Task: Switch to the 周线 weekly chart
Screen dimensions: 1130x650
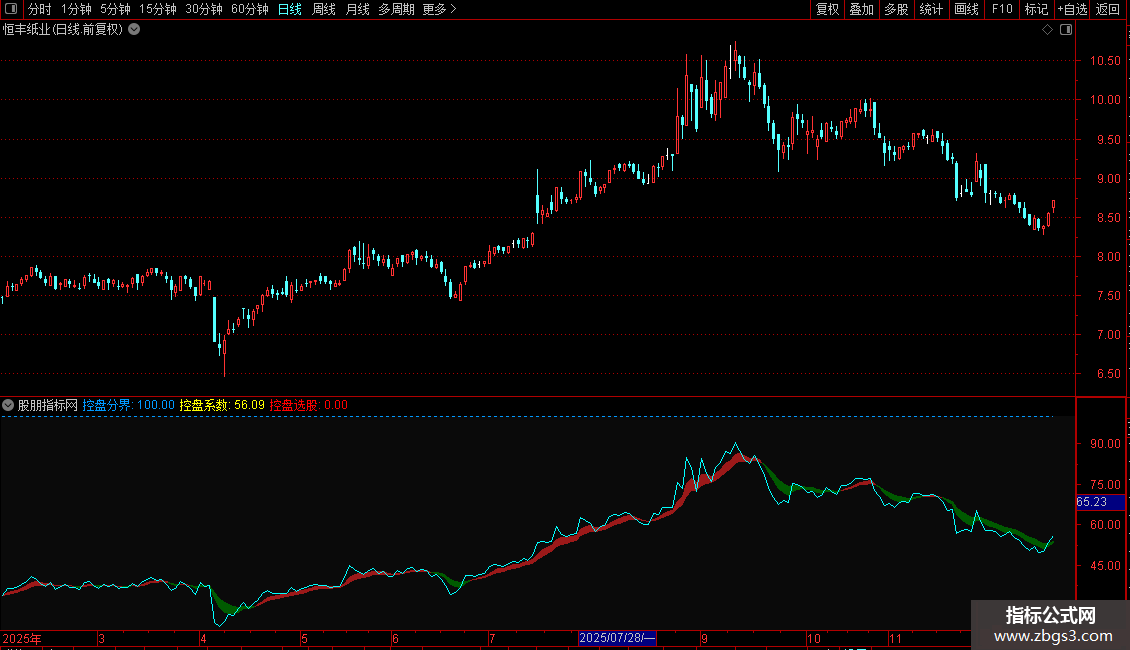Action: pyautogui.click(x=324, y=9)
